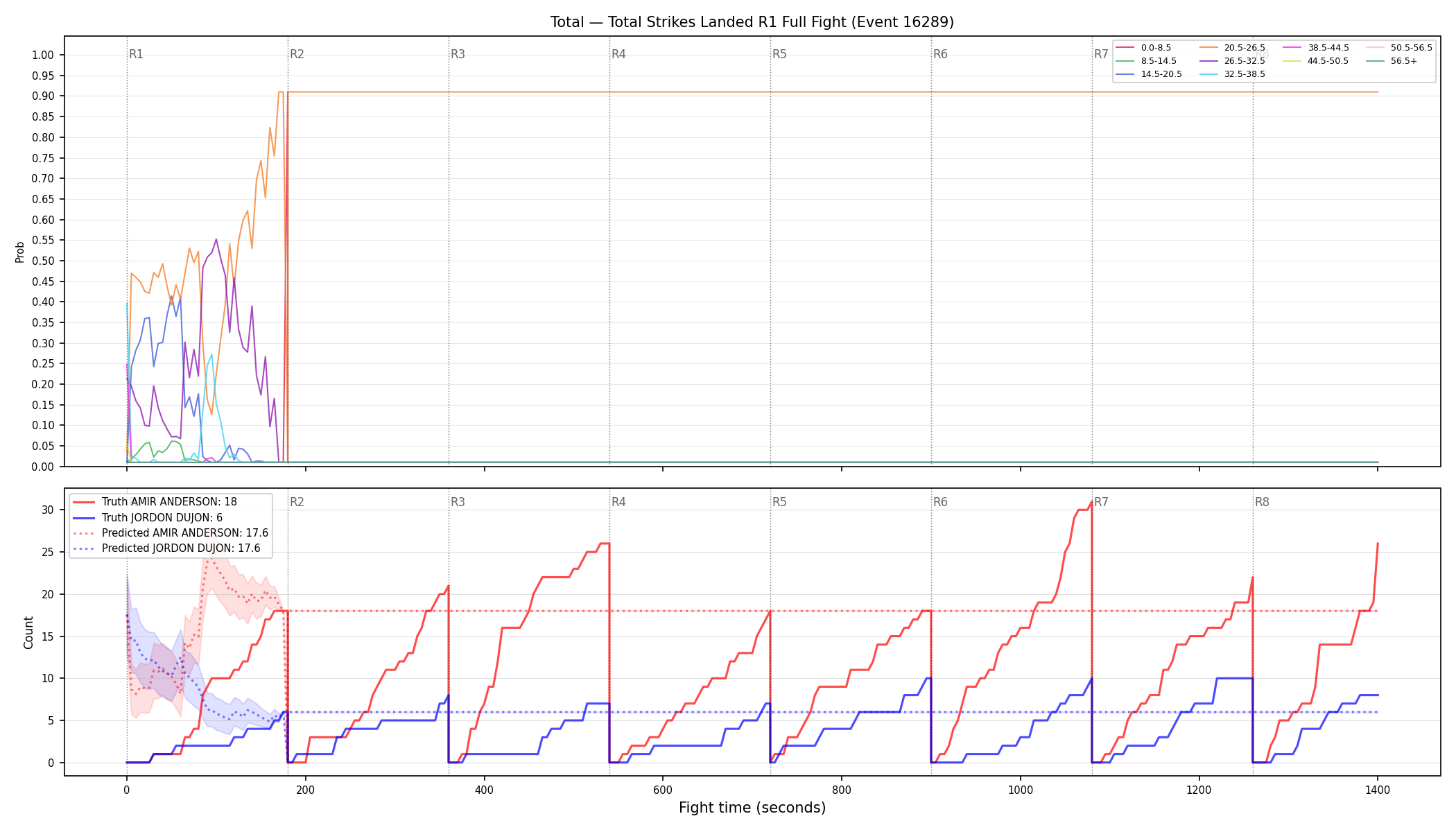This screenshot has width=1456, height=832.
Task: Click the R5 round marker in probability plot
Action: (x=779, y=54)
